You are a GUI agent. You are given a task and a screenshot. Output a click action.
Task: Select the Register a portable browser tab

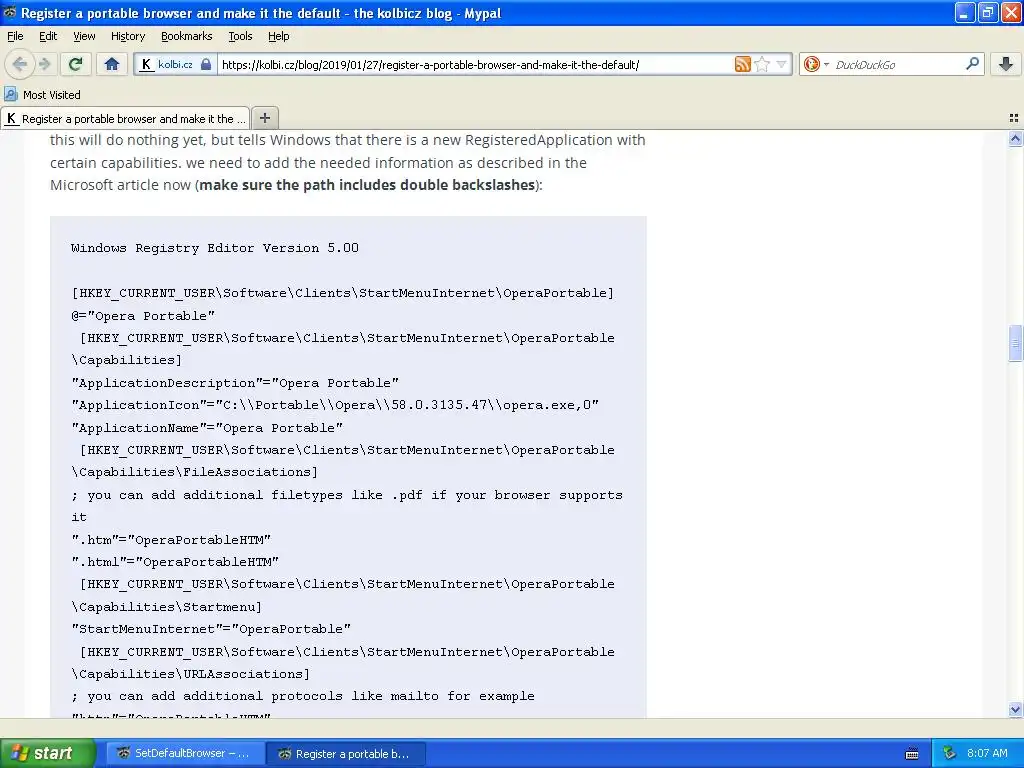(x=125, y=118)
